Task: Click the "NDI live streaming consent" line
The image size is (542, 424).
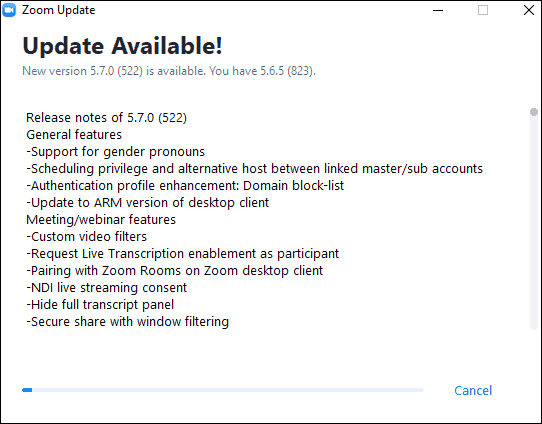Action: 106,288
